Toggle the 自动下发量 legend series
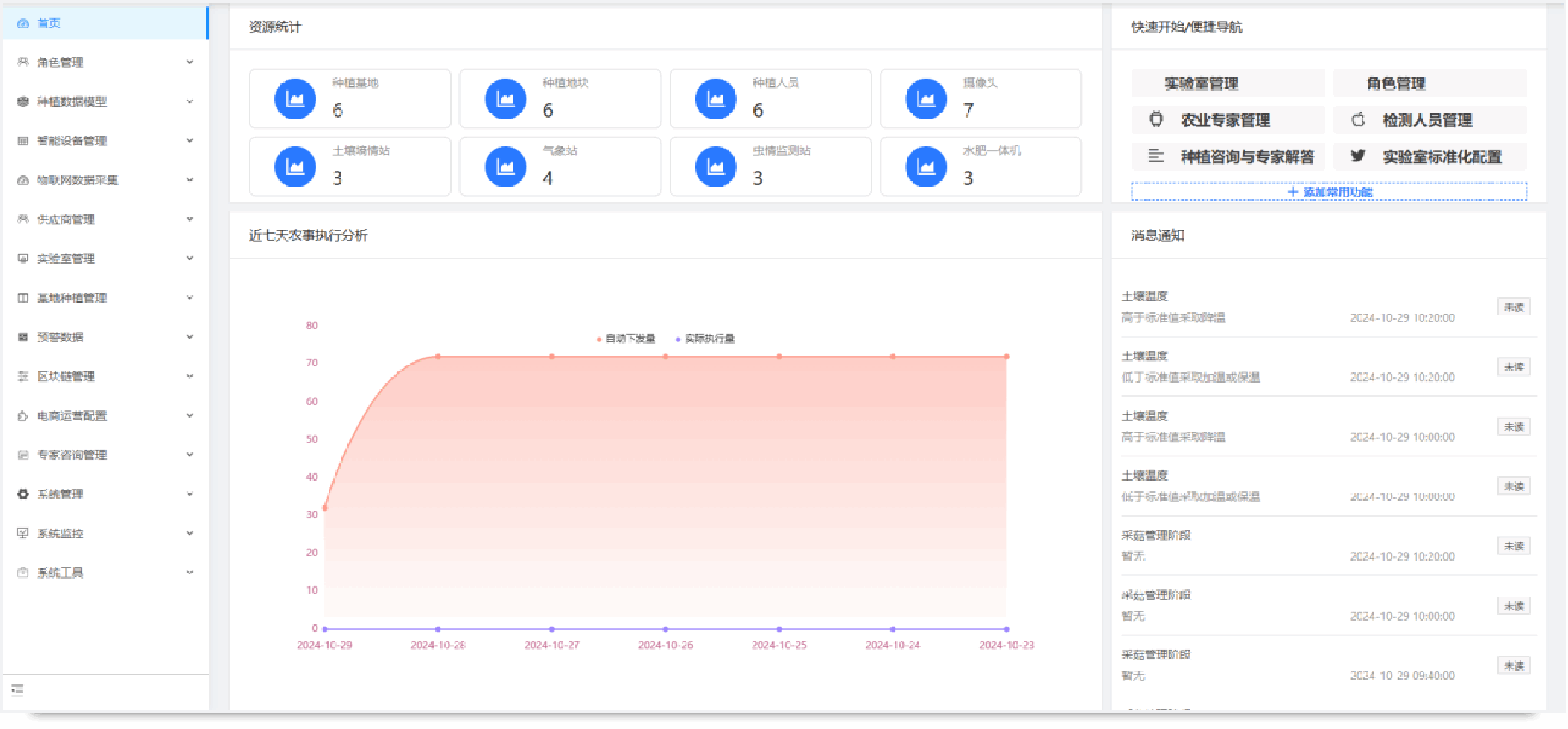This screenshot has height=729, width=1568. click(x=626, y=339)
